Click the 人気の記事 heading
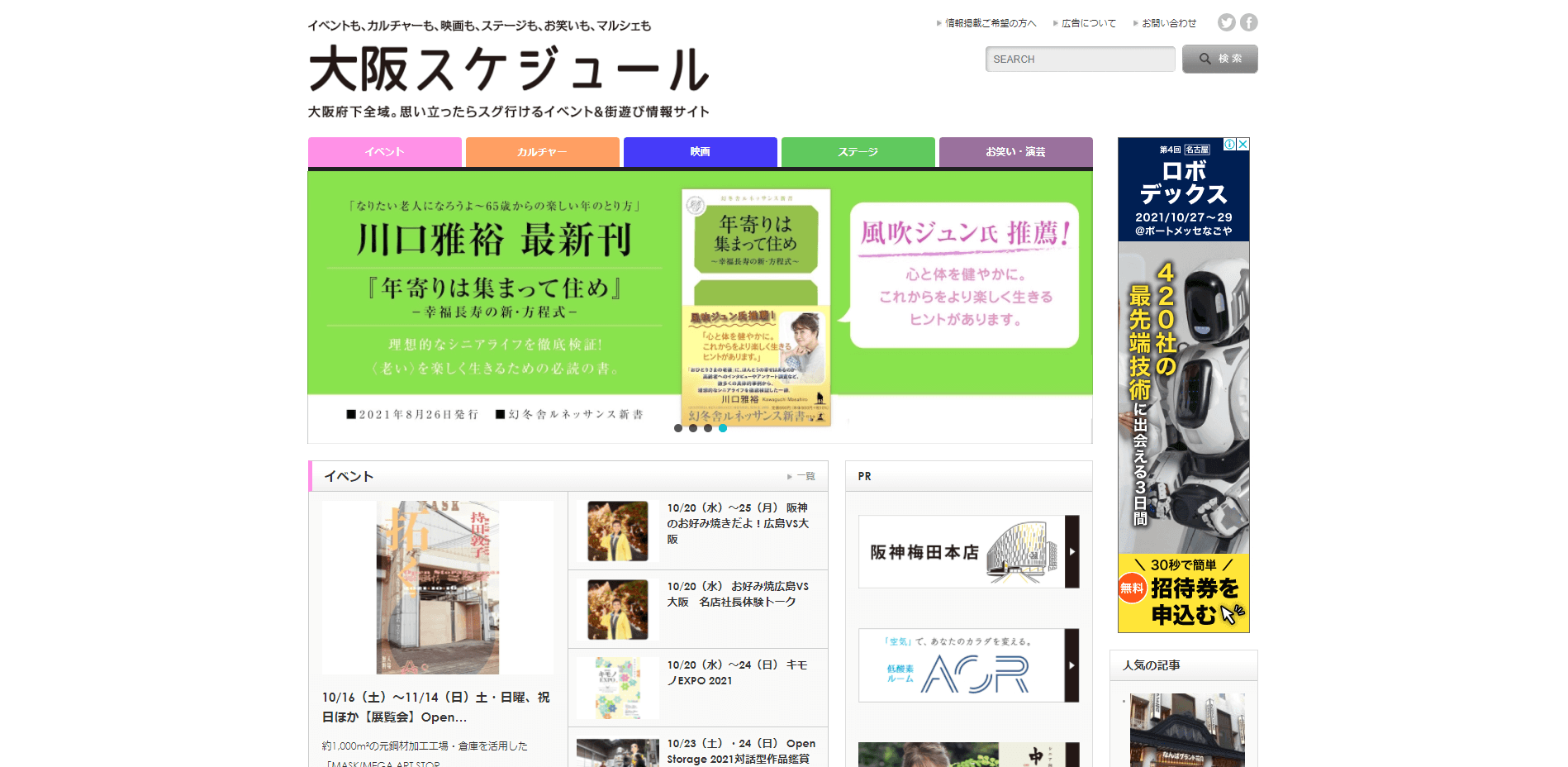Image resolution: width=1568 pixels, height=767 pixels. click(x=1152, y=665)
